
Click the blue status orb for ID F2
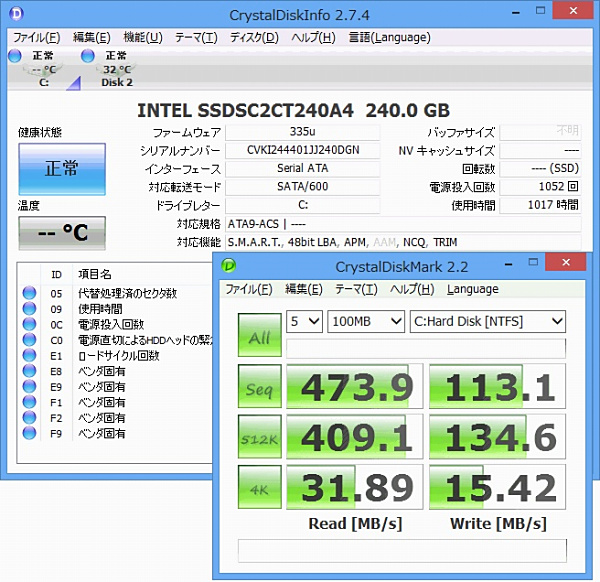(29, 417)
